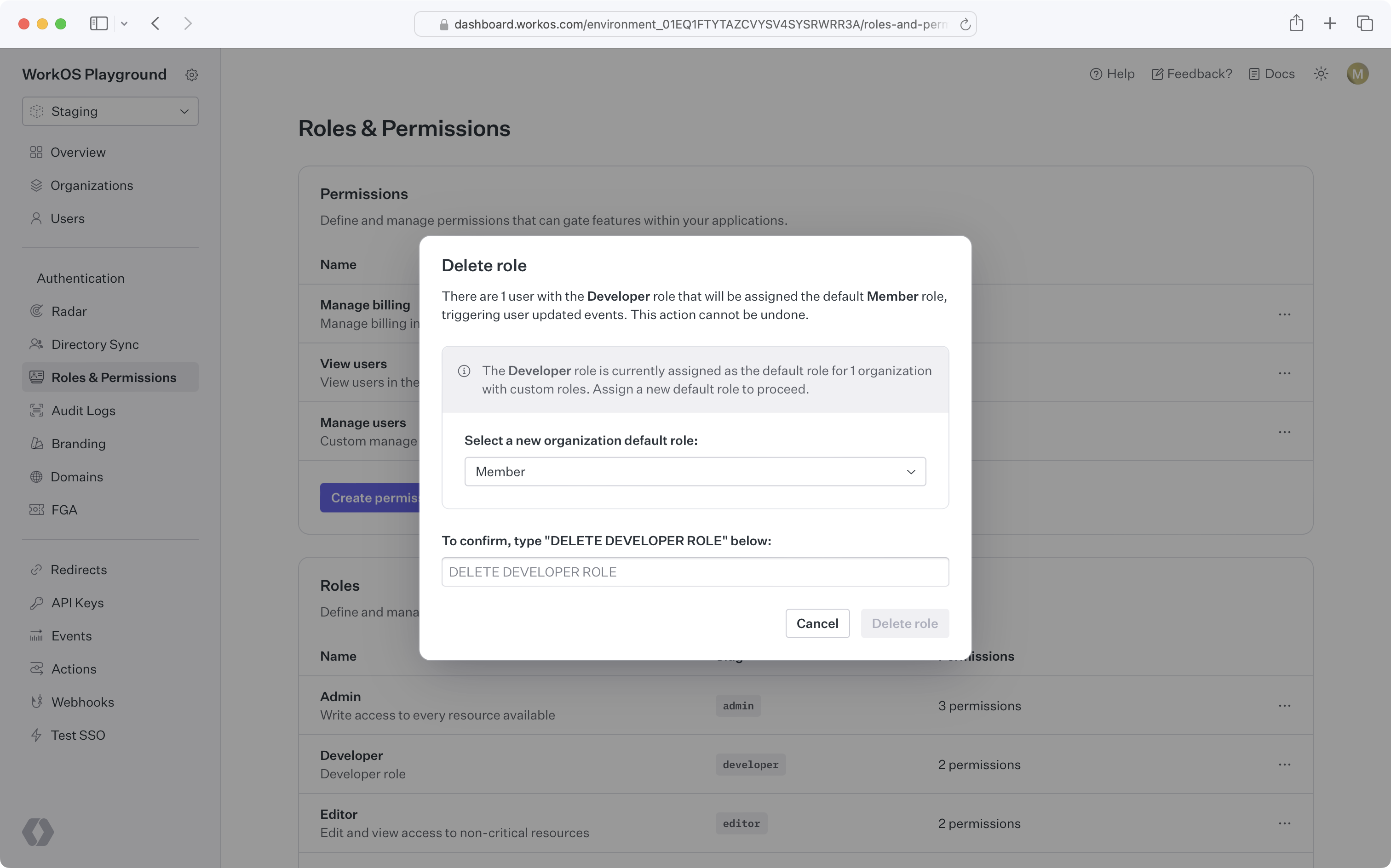Viewport: 1391px width, 868px height.
Task: Open the Docs link in the header
Action: 1272,74
